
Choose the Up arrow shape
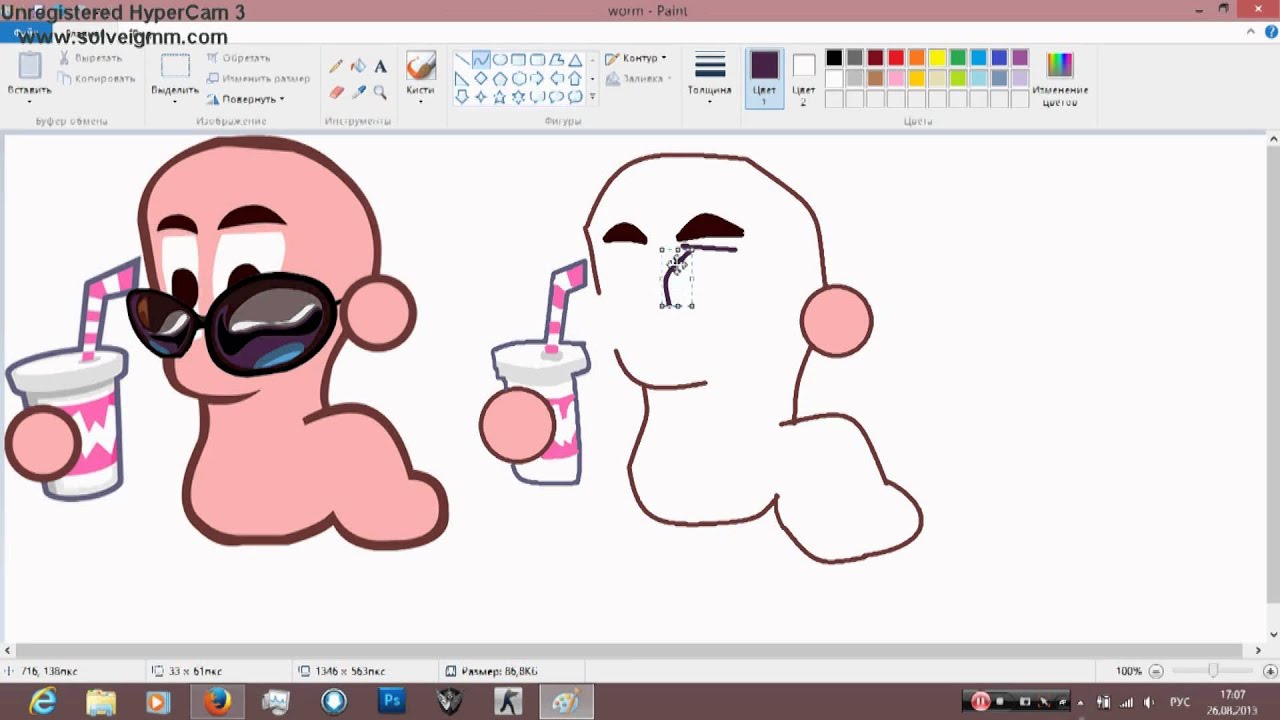(575, 79)
